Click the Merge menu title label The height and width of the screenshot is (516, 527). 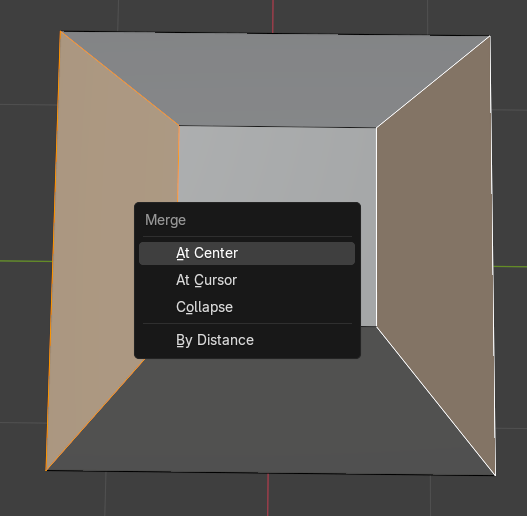(x=165, y=220)
